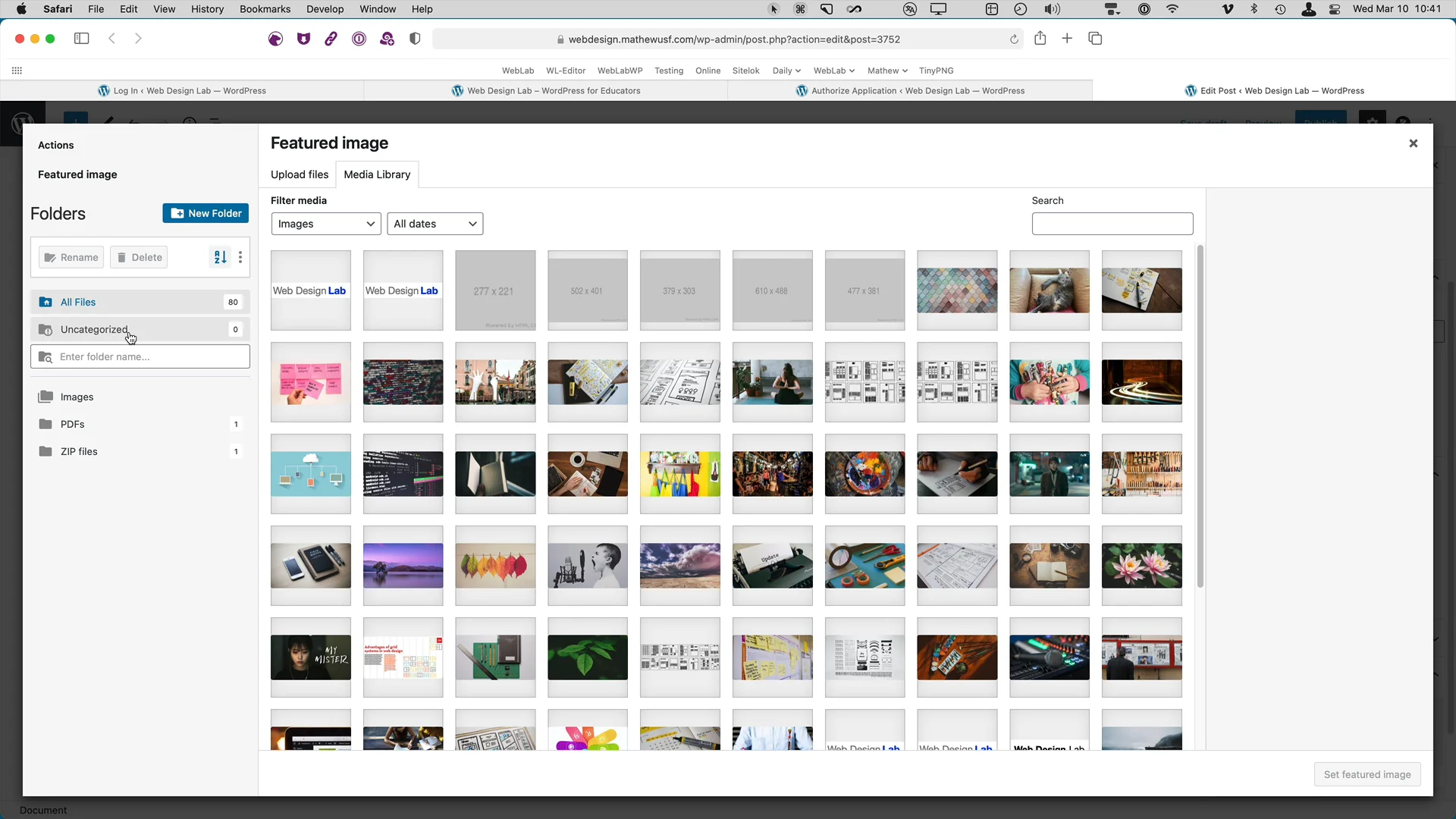
Task: Select the All Files folder
Action: pos(140,302)
